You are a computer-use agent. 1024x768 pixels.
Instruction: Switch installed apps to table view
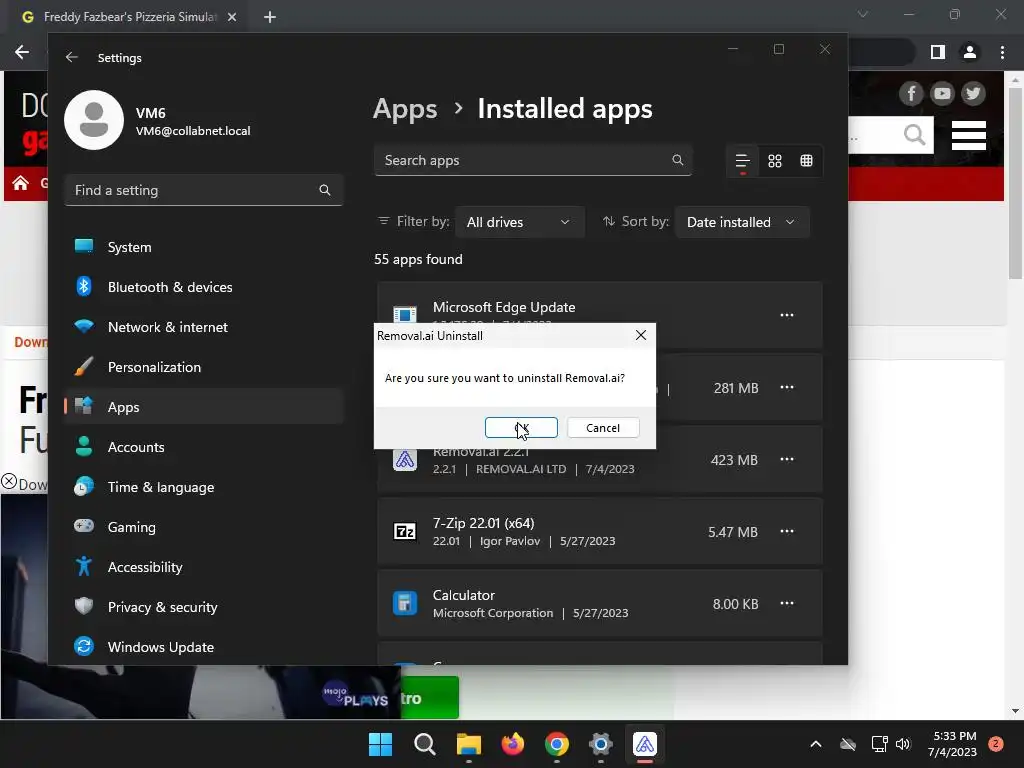[807, 161]
